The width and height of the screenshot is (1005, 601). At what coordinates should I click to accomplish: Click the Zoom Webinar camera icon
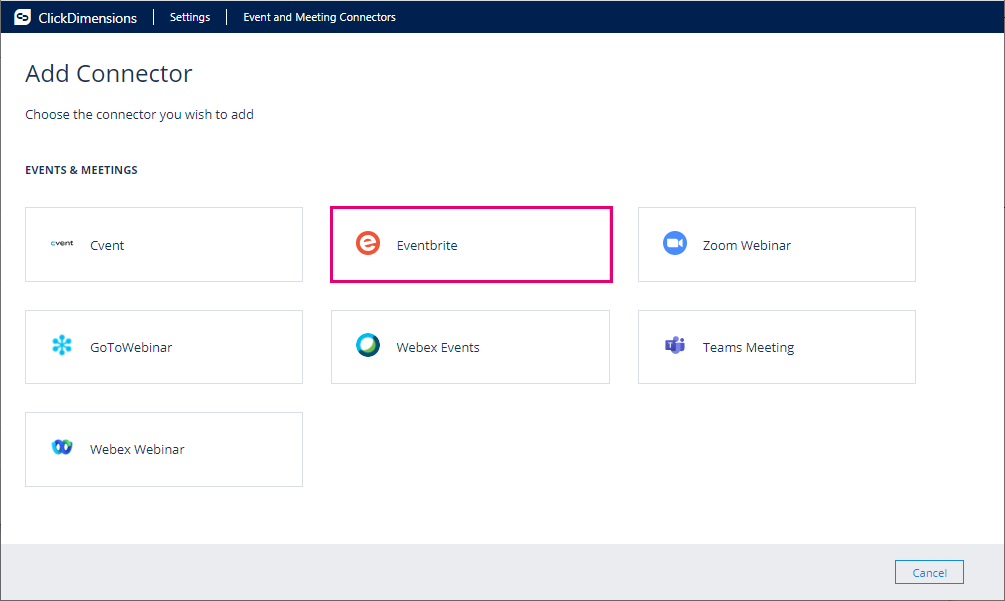(x=674, y=243)
